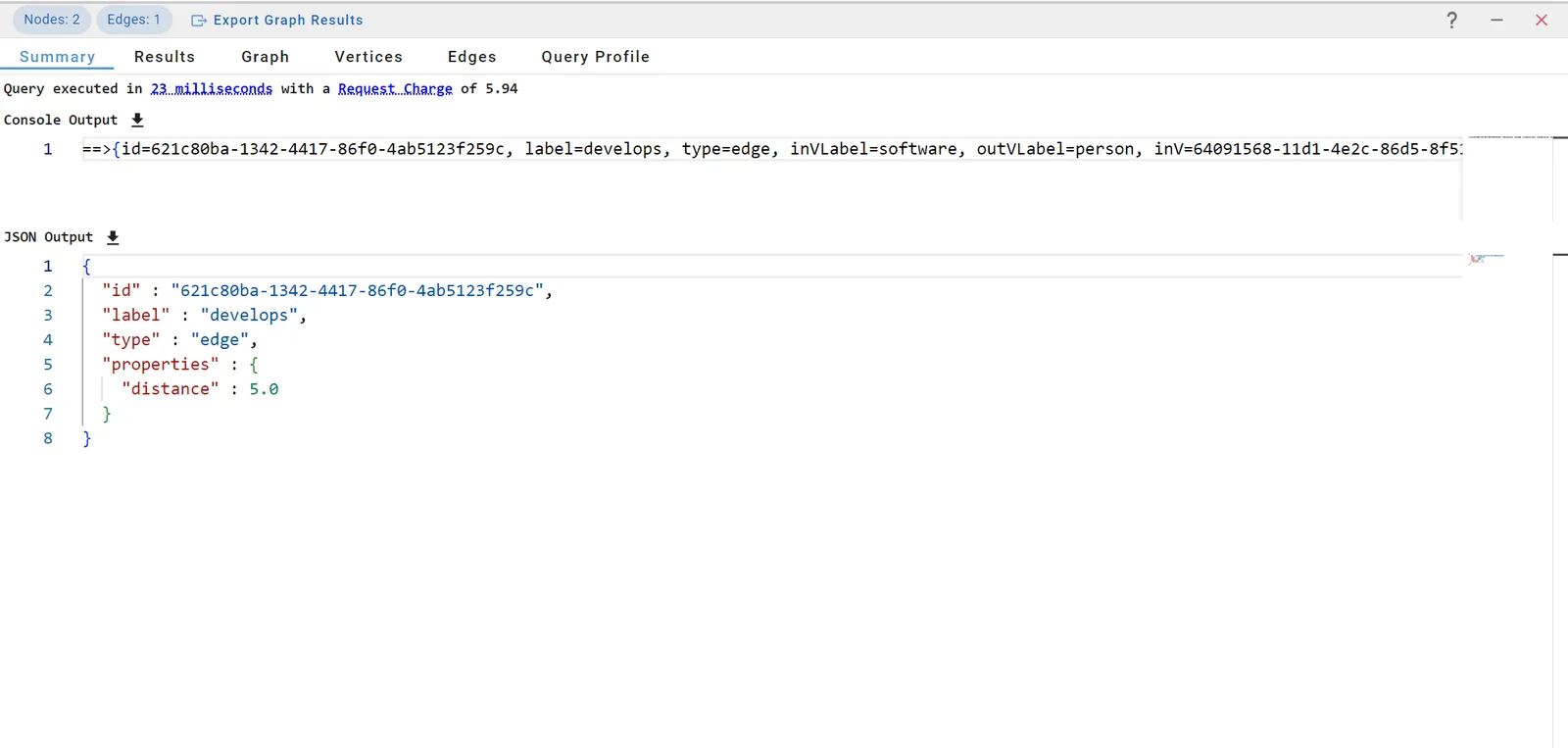Open the Request Charge link
The width and height of the screenshot is (1568, 748).
point(395,88)
